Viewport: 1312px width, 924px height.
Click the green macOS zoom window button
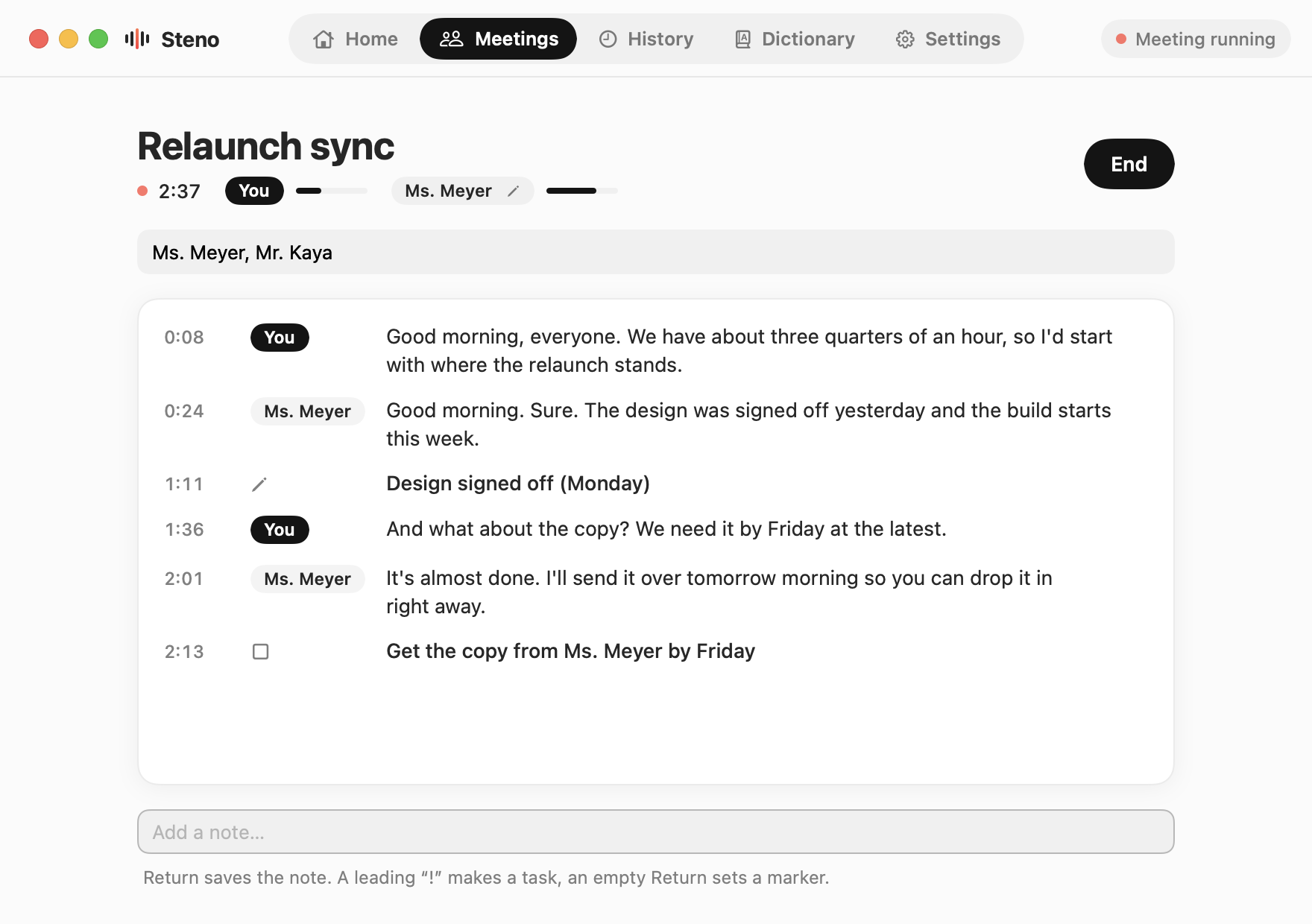[98, 39]
